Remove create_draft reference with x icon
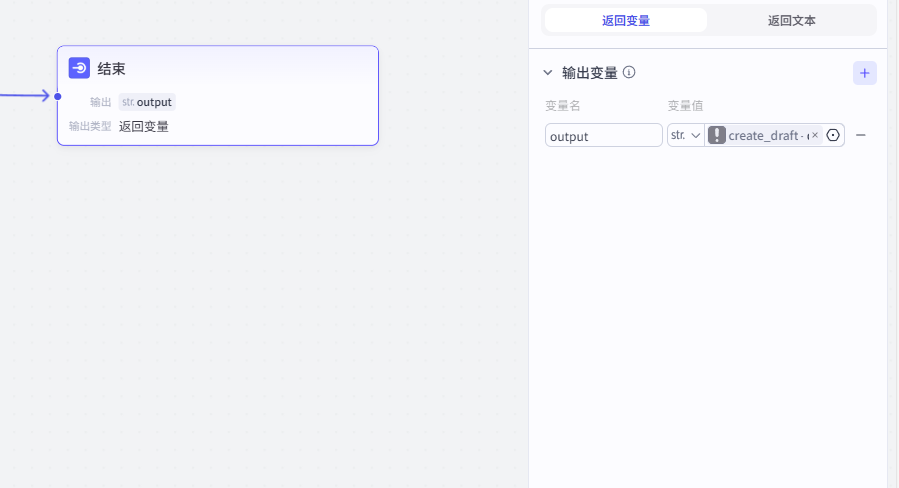The width and height of the screenshot is (899, 488). coord(815,135)
